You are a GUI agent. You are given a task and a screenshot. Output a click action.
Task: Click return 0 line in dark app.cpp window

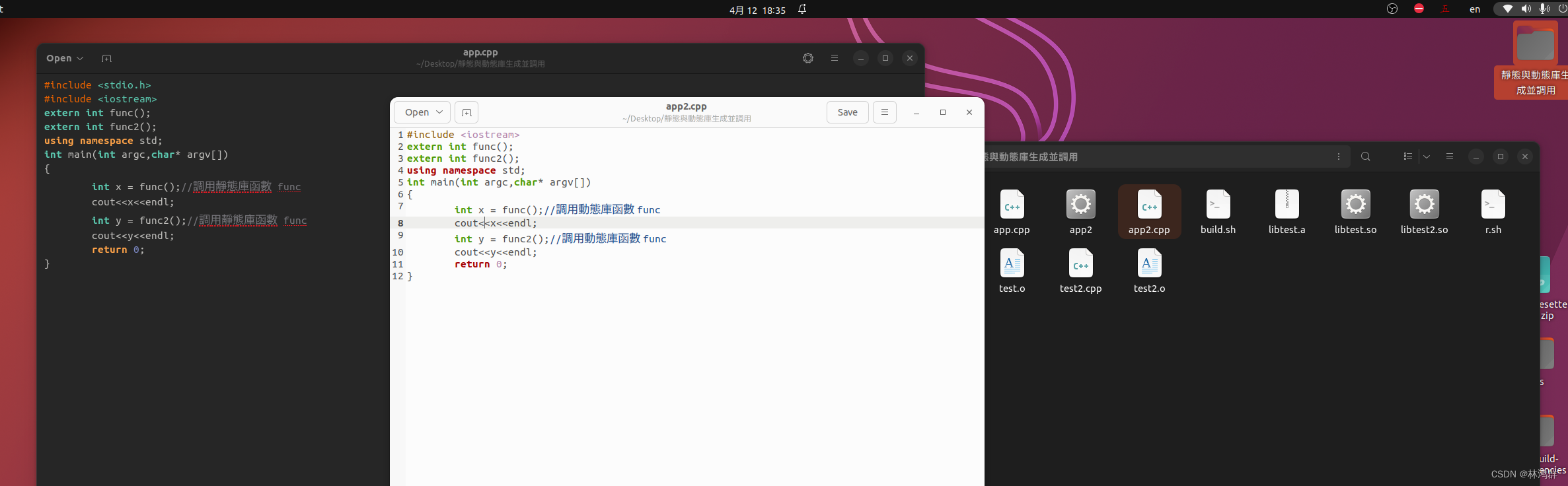[118, 250]
